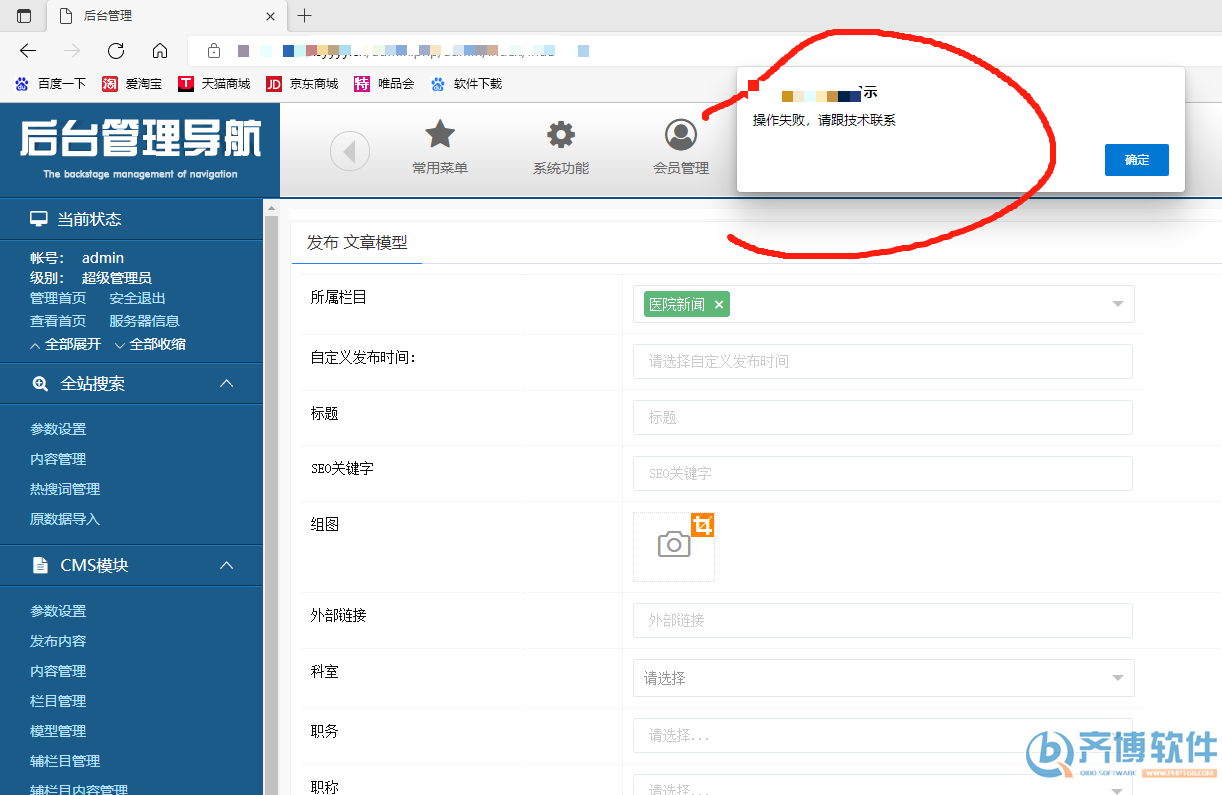Click 安全退出 to log out

tap(138, 298)
